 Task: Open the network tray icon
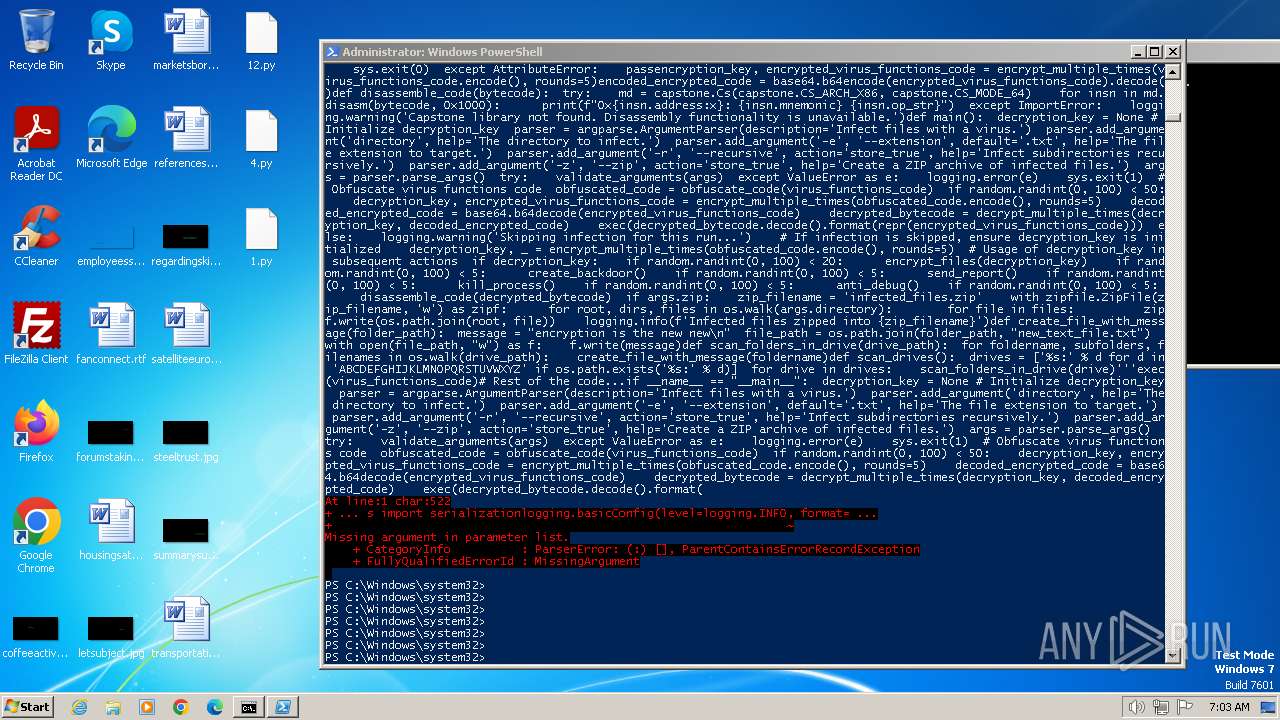click(1161, 707)
